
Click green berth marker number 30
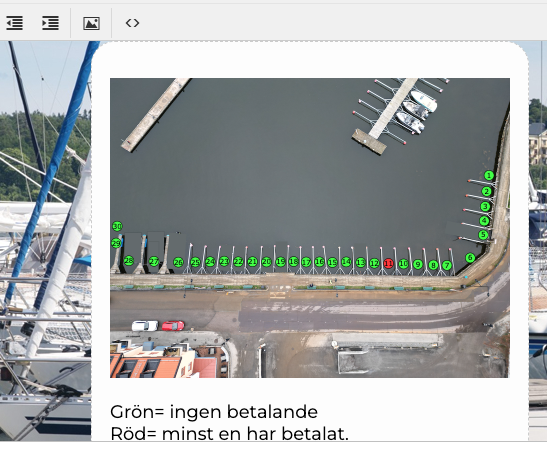click(x=117, y=226)
